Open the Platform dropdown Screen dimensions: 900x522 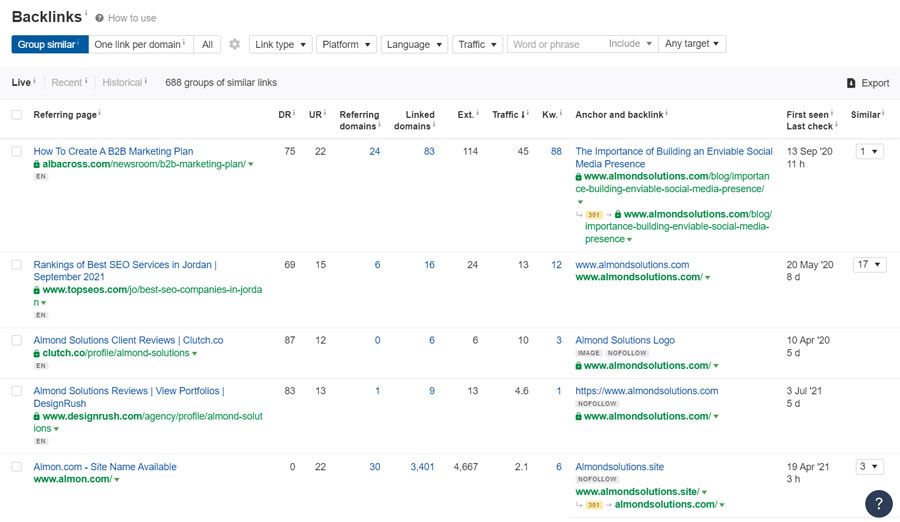pyautogui.click(x=346, y=44)
